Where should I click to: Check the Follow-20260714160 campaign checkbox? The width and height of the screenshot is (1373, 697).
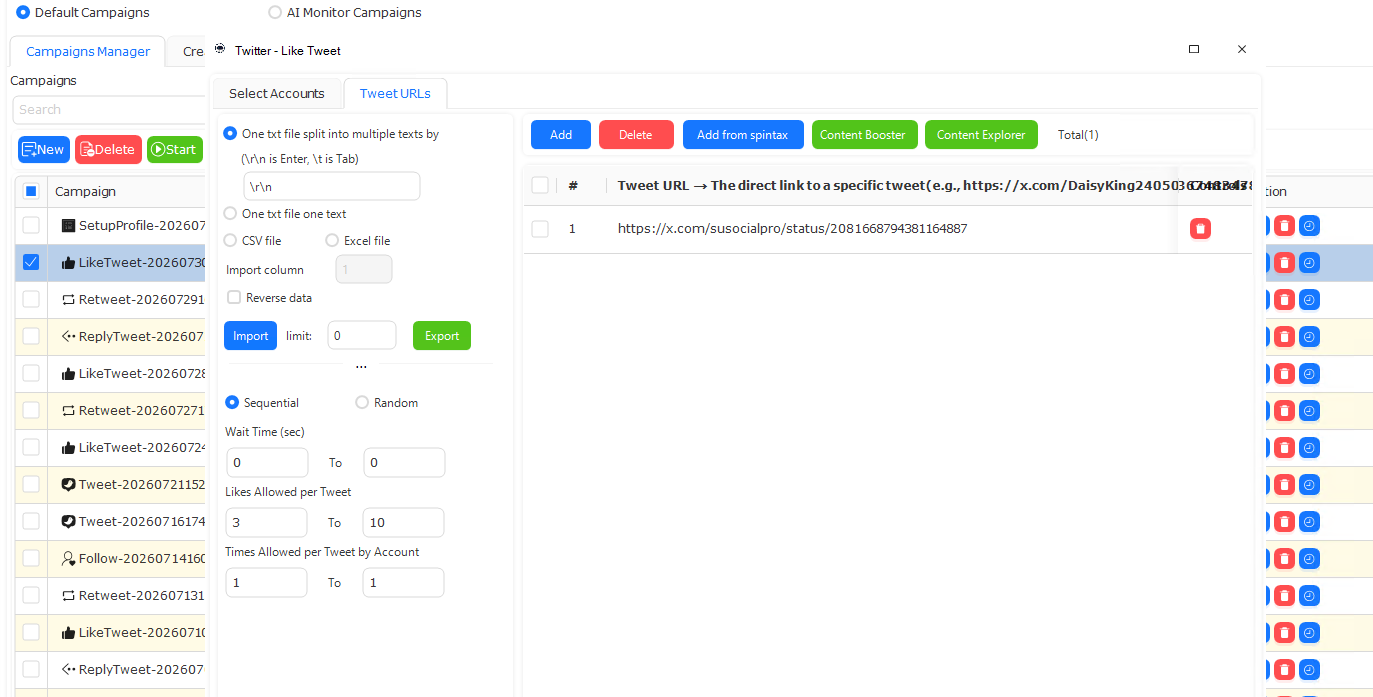pos(31,558)
